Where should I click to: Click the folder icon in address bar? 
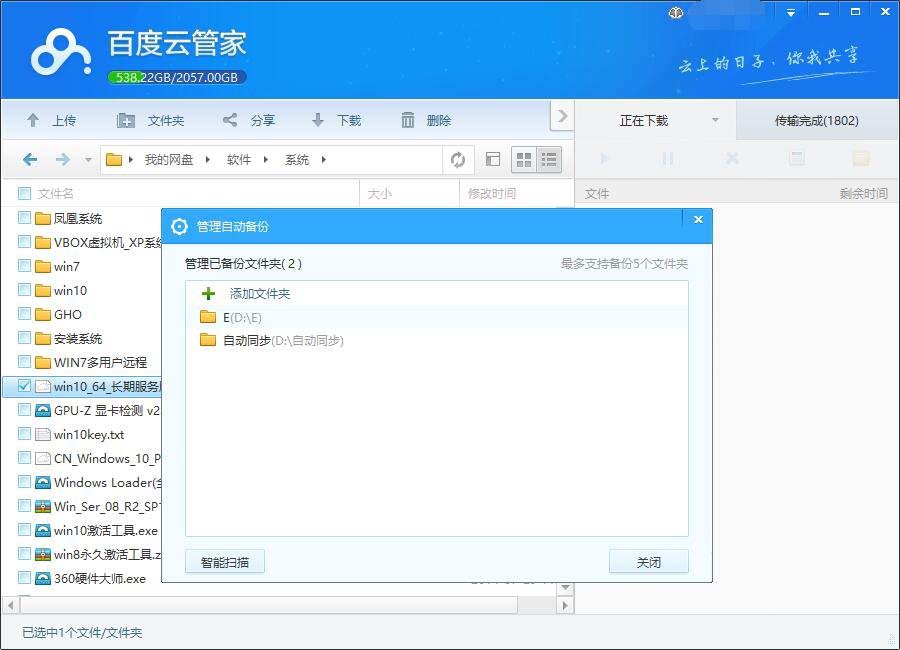click(x=114, y=160)
